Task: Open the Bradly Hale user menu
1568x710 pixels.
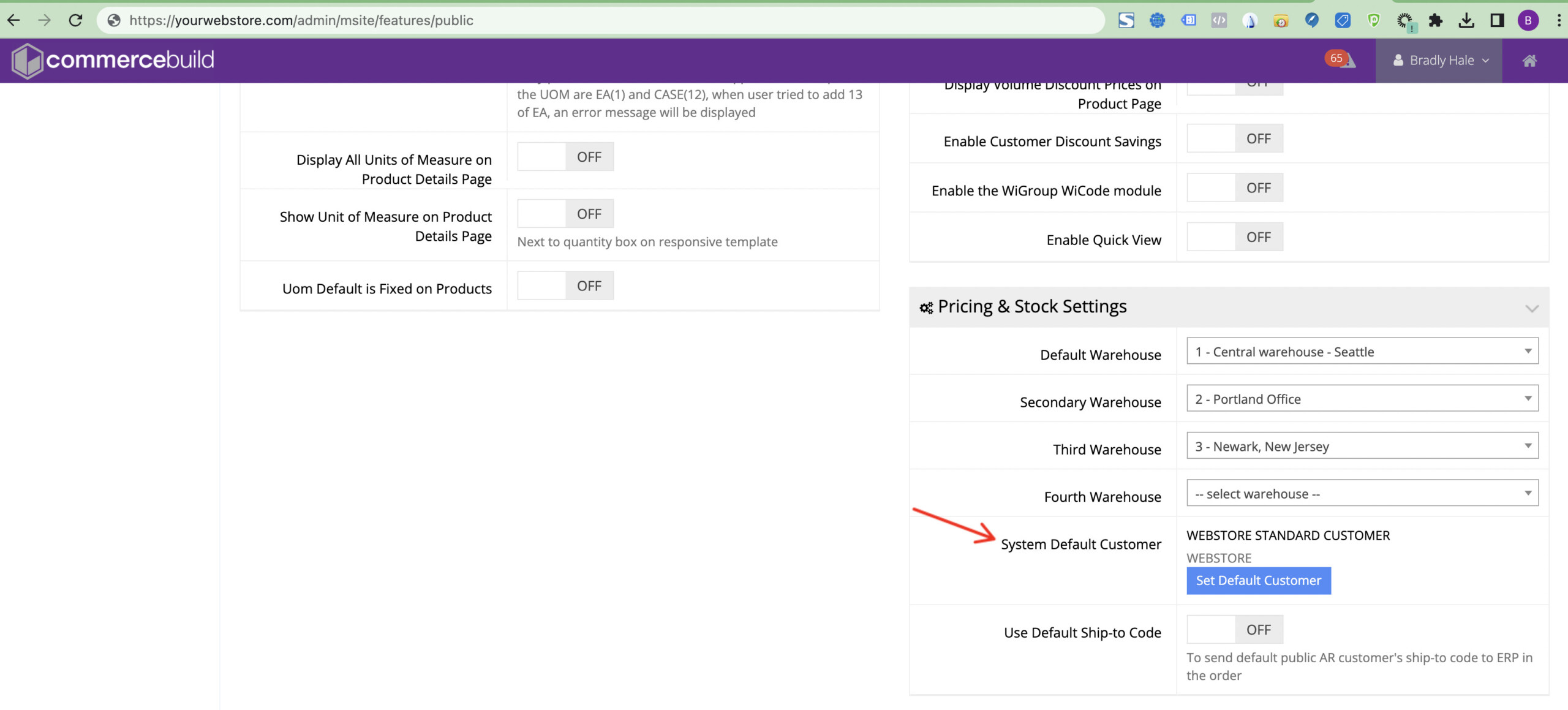Action: pos(1440,61)
